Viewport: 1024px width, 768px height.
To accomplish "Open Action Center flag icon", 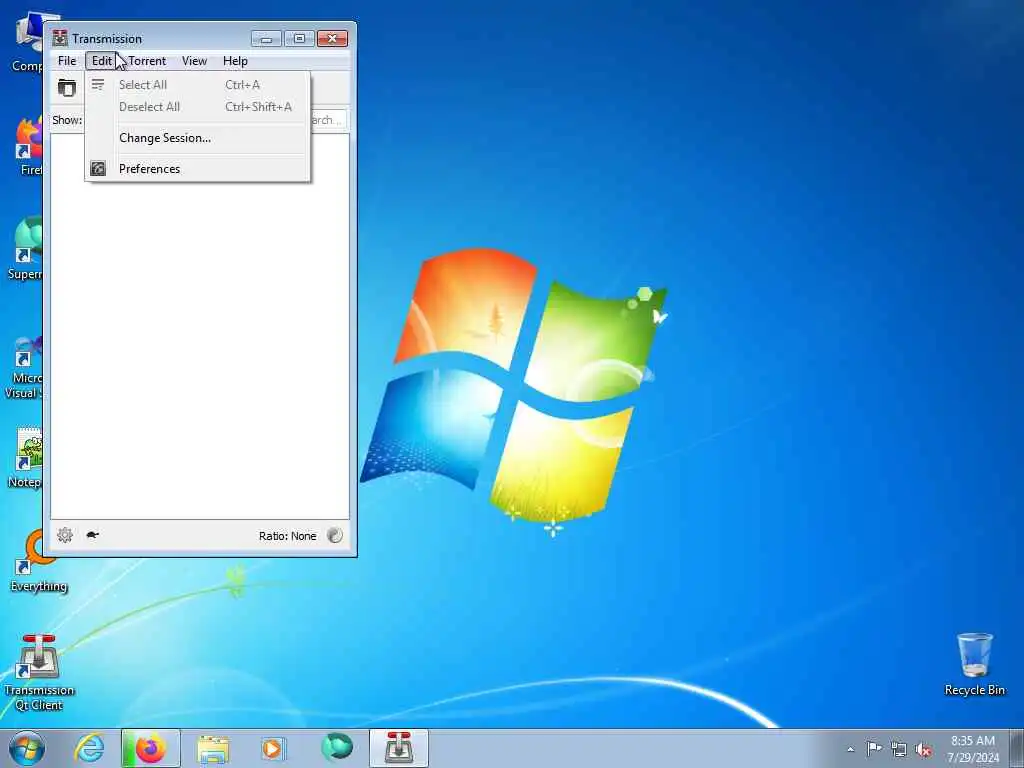I will pyautogui.click(x=874, y=748).
